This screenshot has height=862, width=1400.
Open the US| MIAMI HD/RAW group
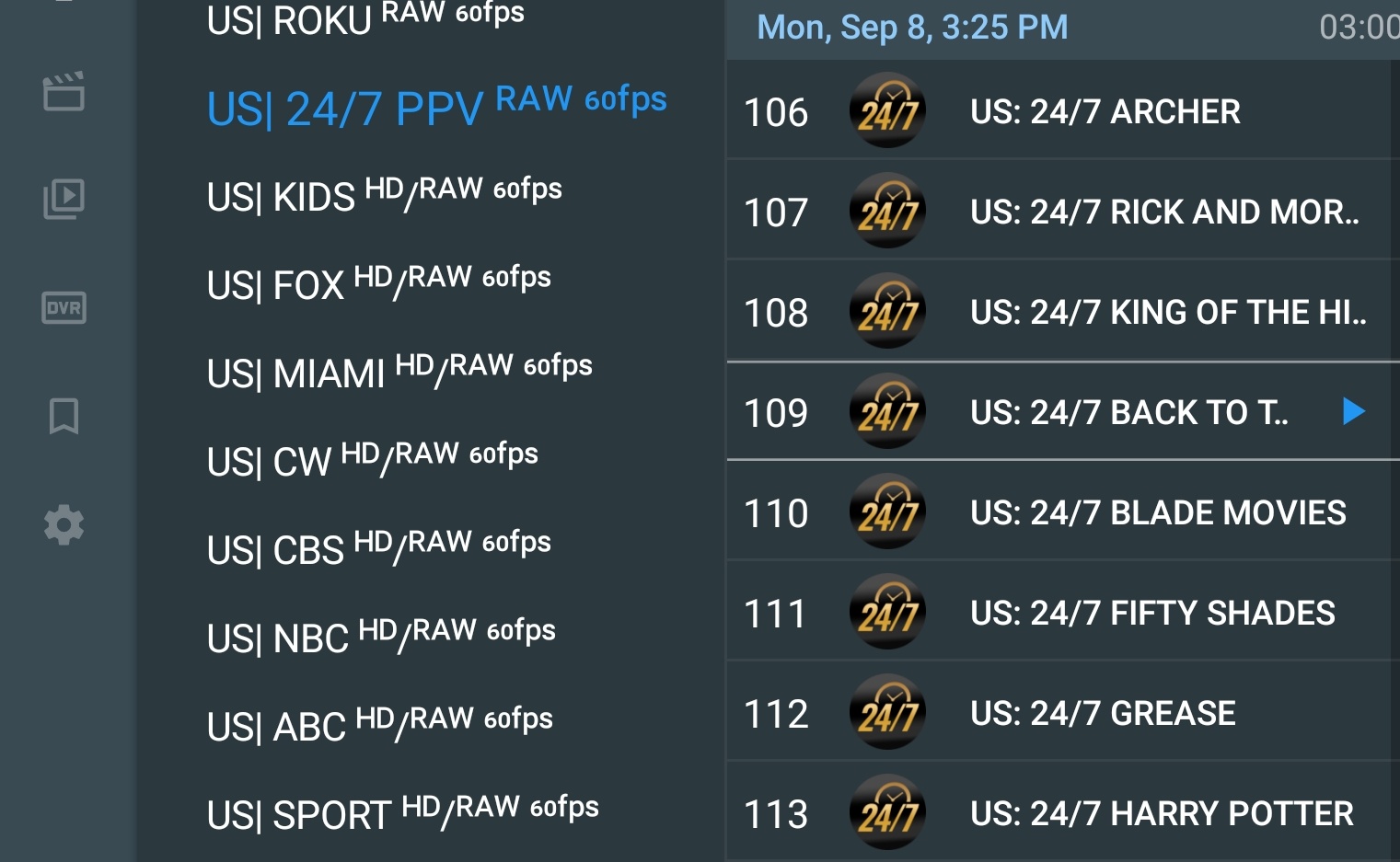click(399, 371)
